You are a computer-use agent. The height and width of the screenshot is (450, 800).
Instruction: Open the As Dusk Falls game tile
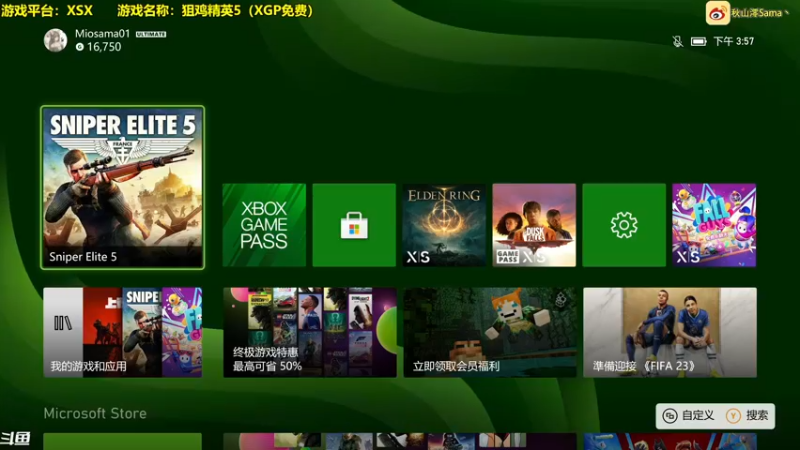(534, 225)
